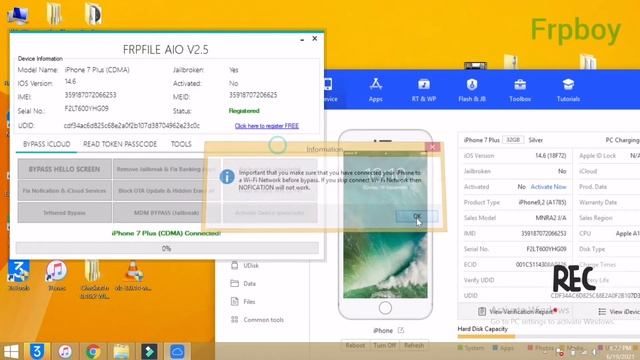Click the IMEI value 359187072066253 in FRPFILE
The image size is (640, 360).
90,95
